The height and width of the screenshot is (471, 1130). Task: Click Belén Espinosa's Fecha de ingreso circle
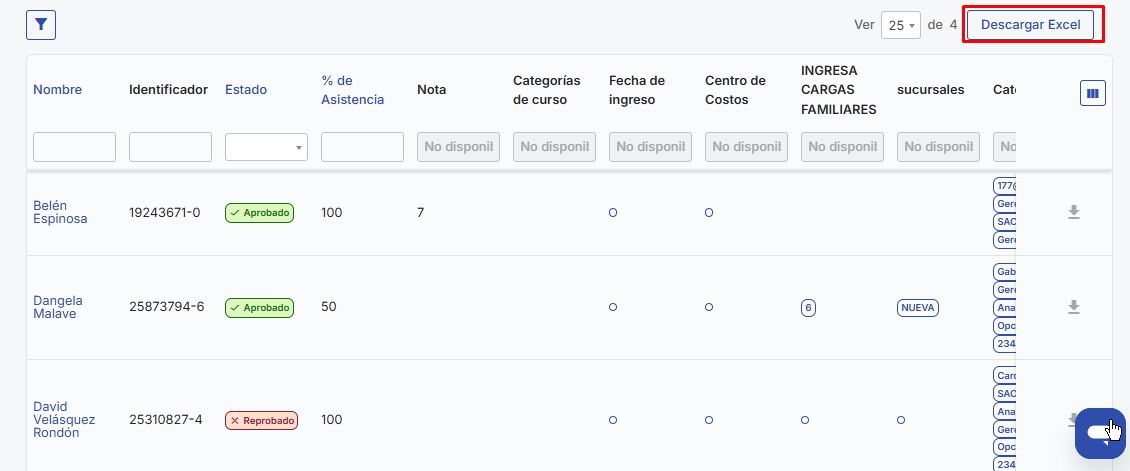[x=613, y=213]
